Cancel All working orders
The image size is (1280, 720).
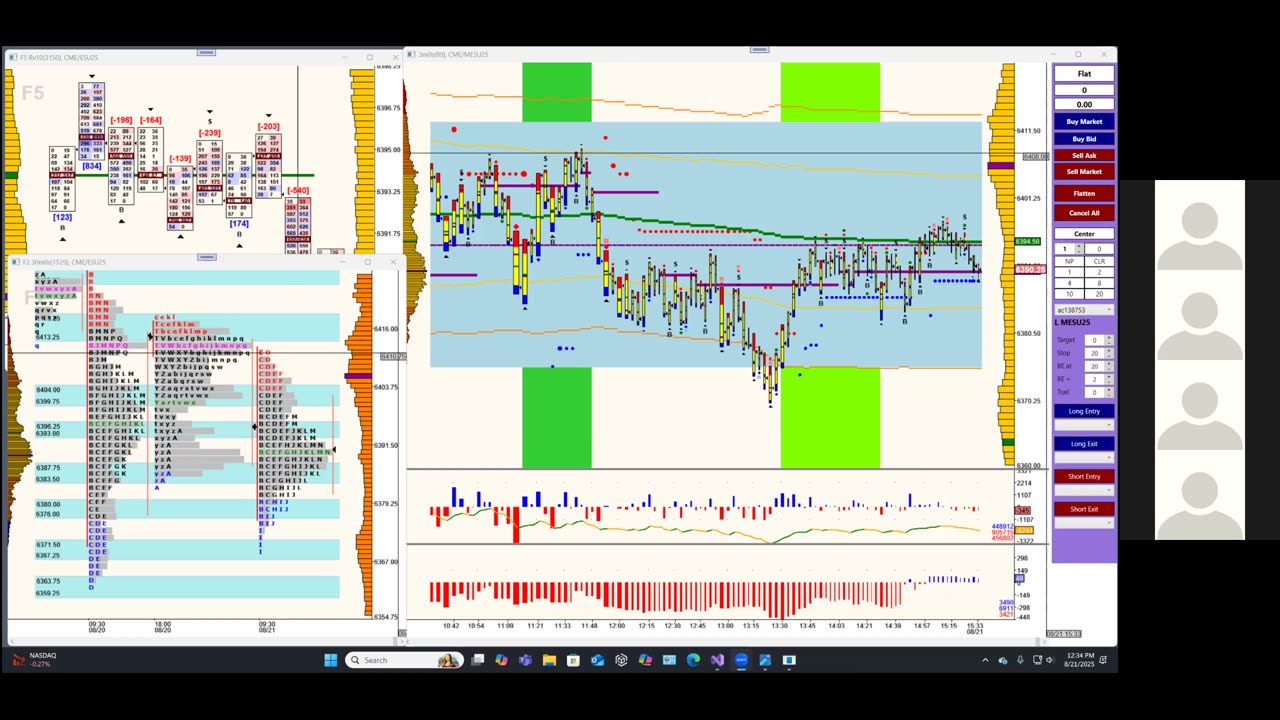[1084, 213]
